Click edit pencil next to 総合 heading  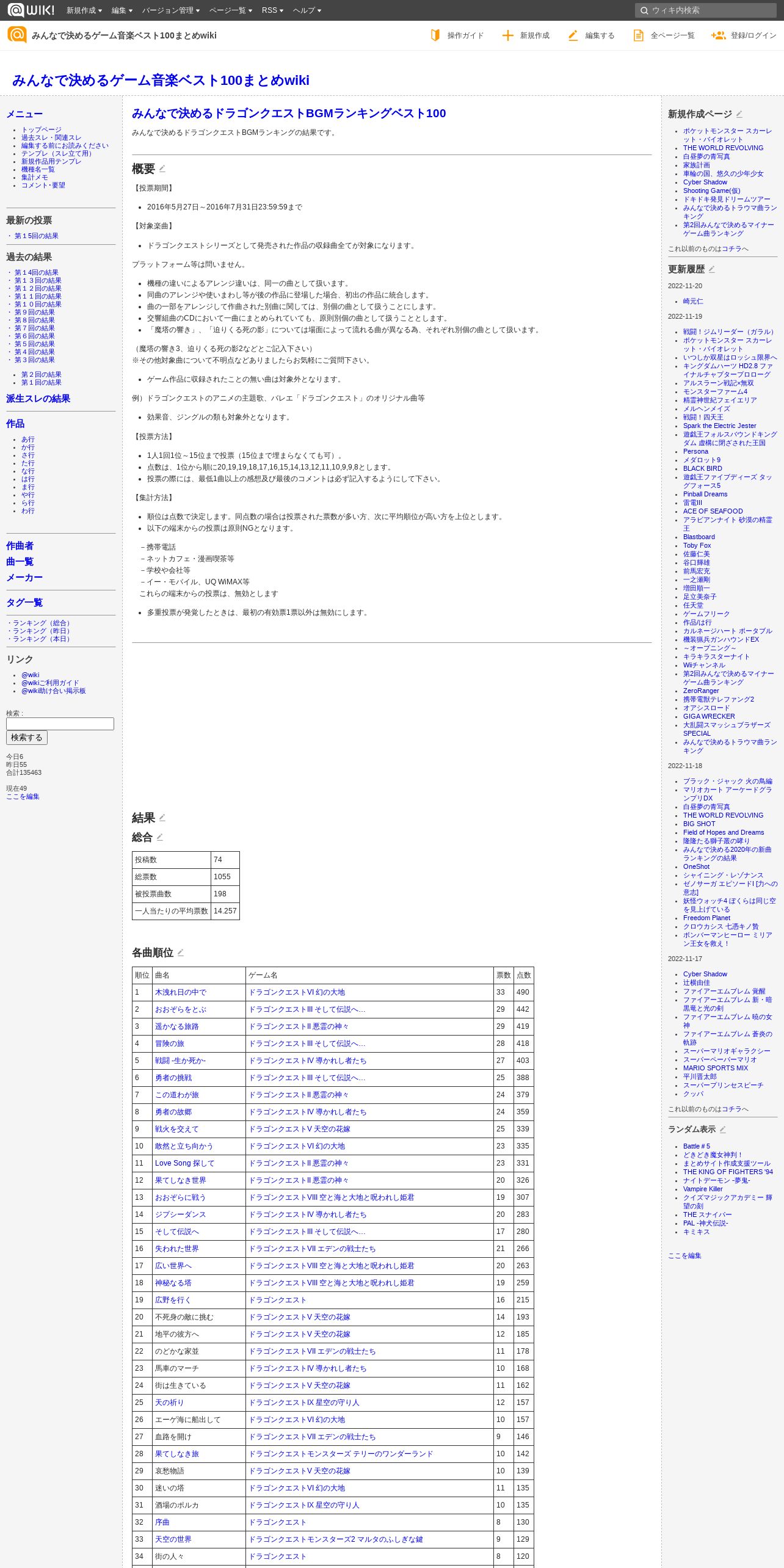[159, 837]
